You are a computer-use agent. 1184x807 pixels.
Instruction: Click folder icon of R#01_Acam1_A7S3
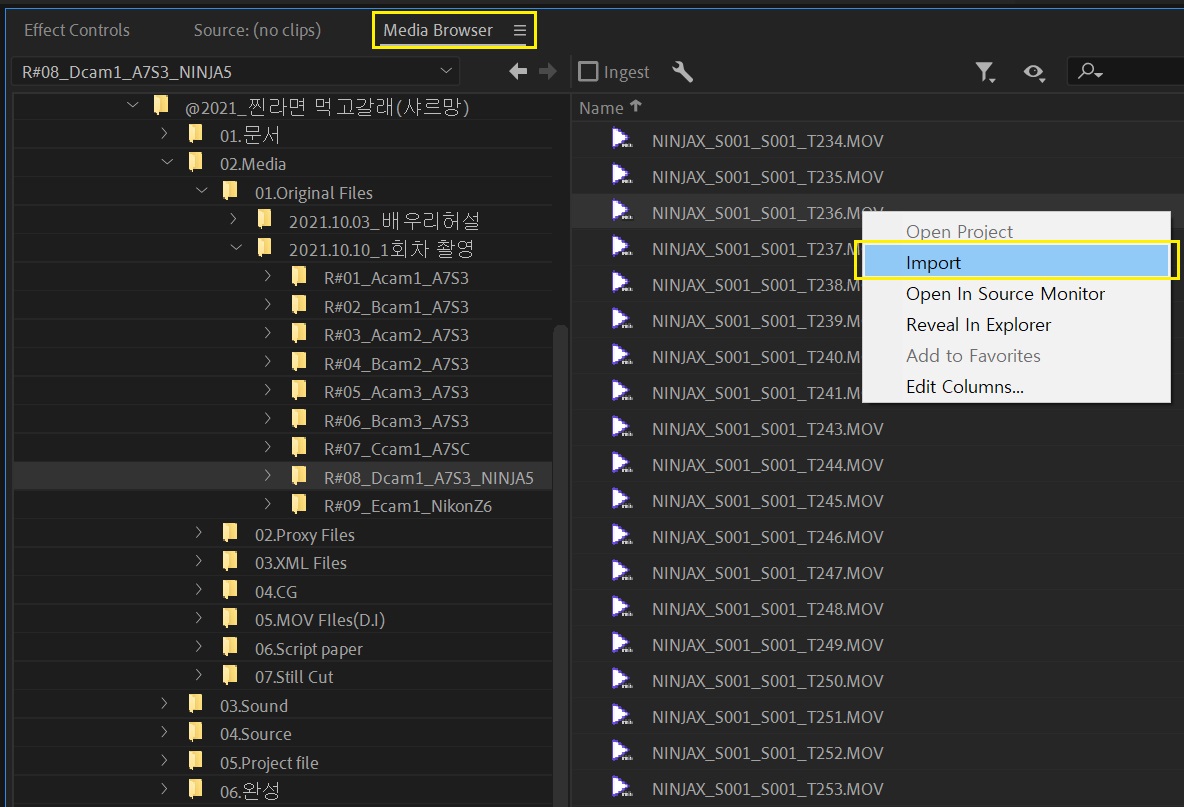(x=300, y=276)
